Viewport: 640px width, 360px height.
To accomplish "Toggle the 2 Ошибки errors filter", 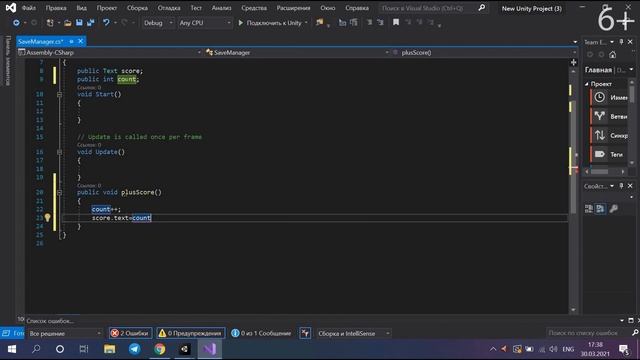I will coord(131,333).
